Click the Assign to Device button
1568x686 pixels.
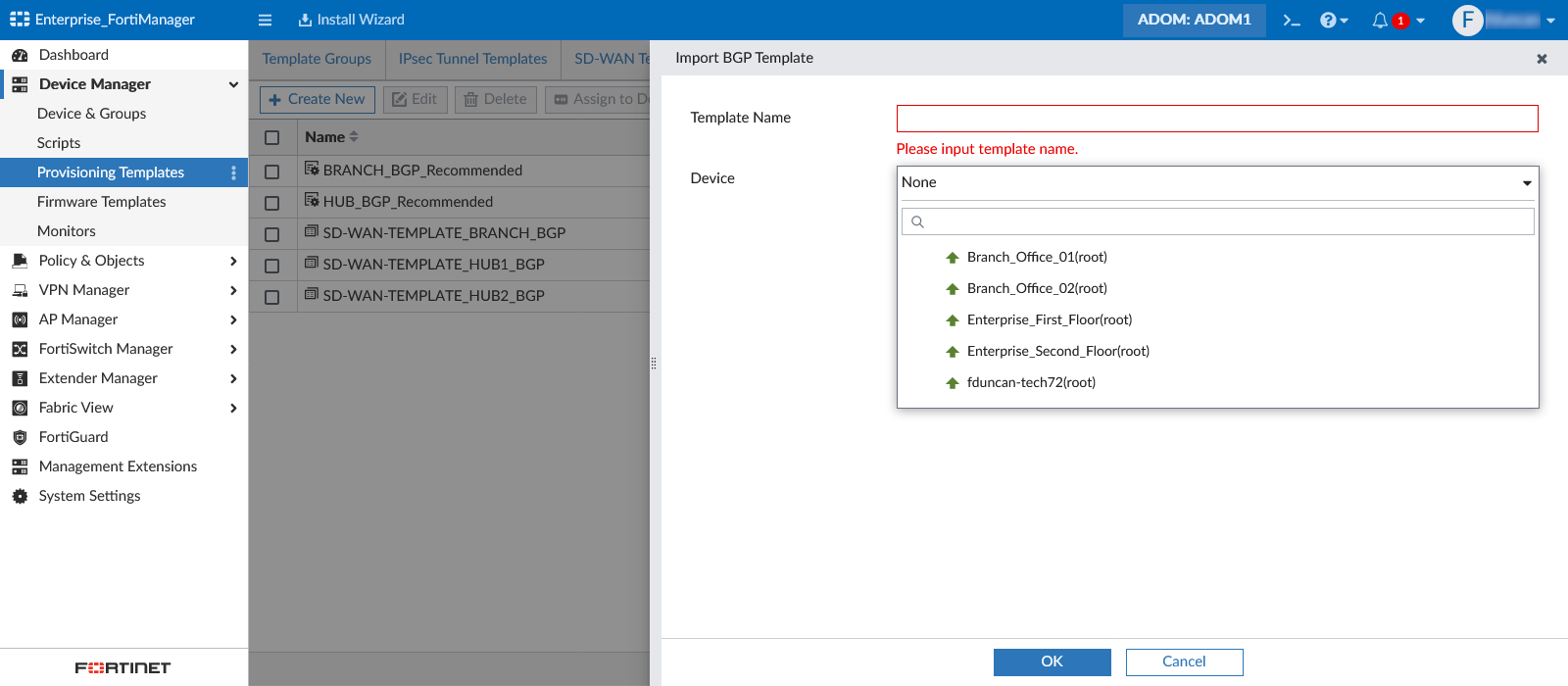599,99
